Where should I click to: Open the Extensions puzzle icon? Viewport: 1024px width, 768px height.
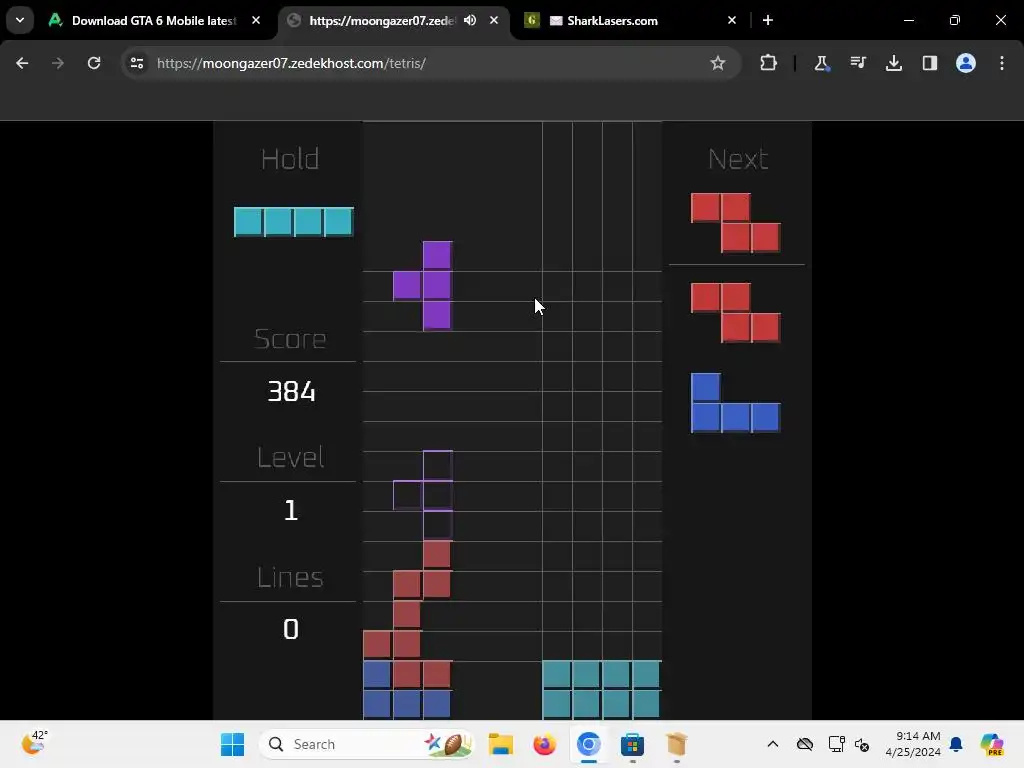(769, 63)
